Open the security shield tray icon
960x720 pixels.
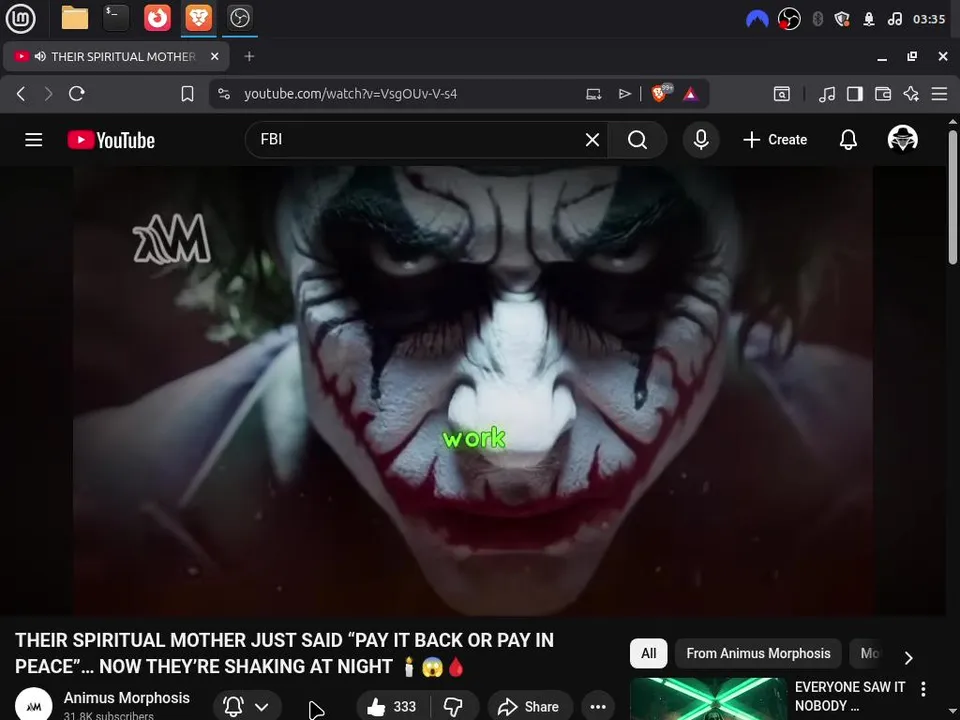coord(842,19)
